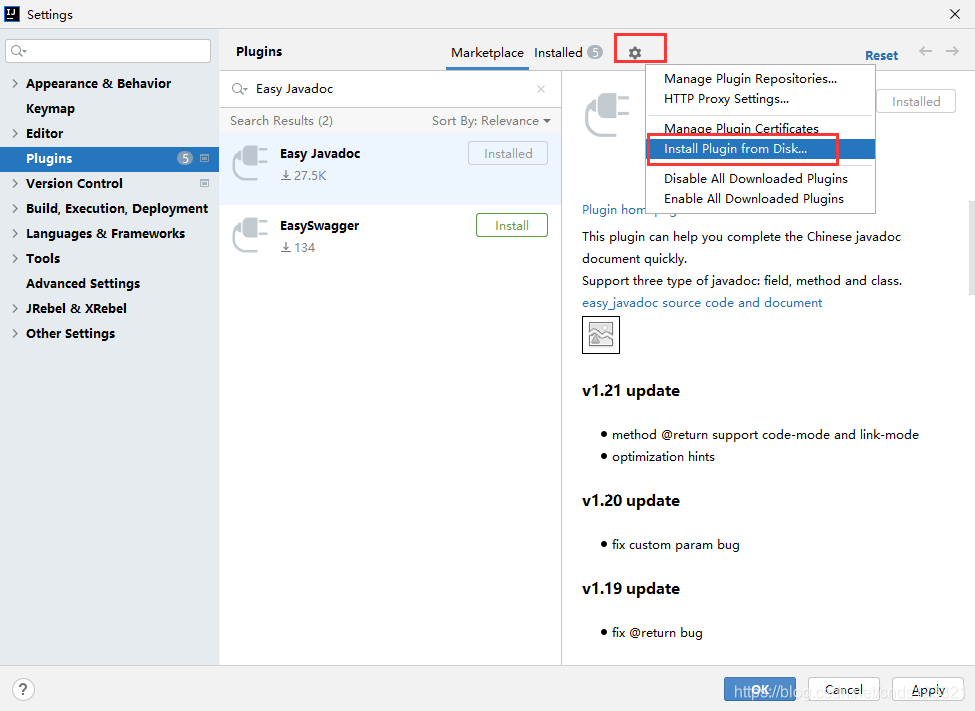This screenshot has width=975, height=711.
Task: Open the Sort By: Relevance dropdown
Action: [x=491, y=121]
